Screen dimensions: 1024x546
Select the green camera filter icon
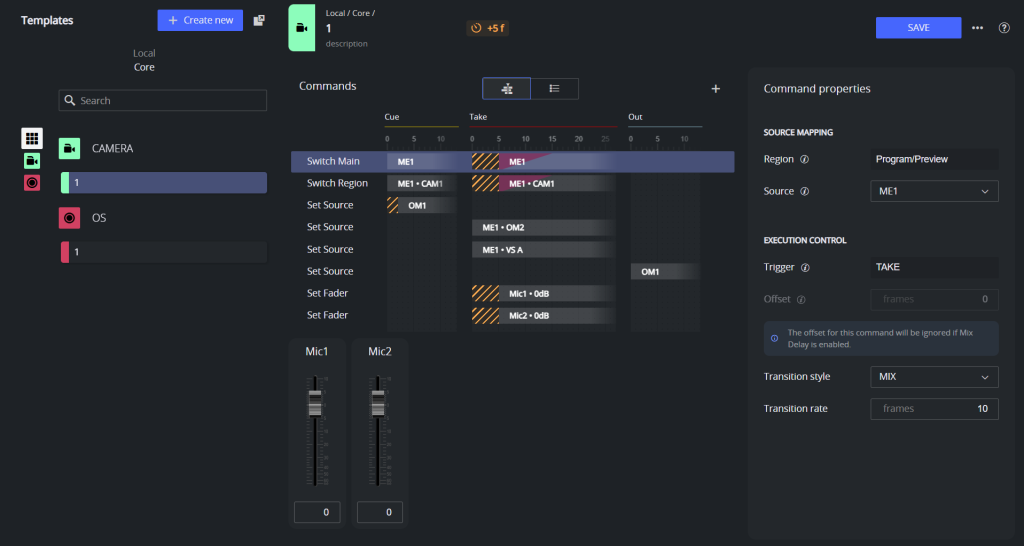coord(32,161)
